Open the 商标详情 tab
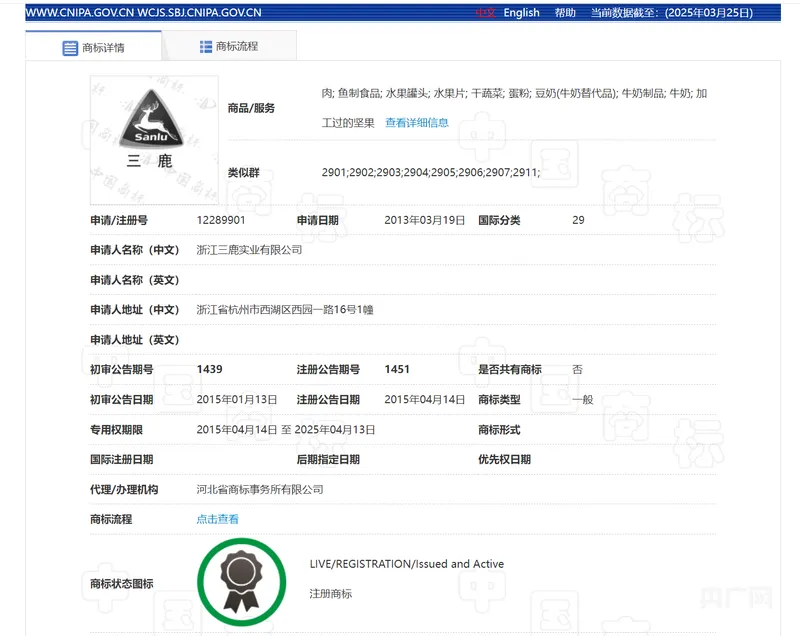 tap(93, 47)
